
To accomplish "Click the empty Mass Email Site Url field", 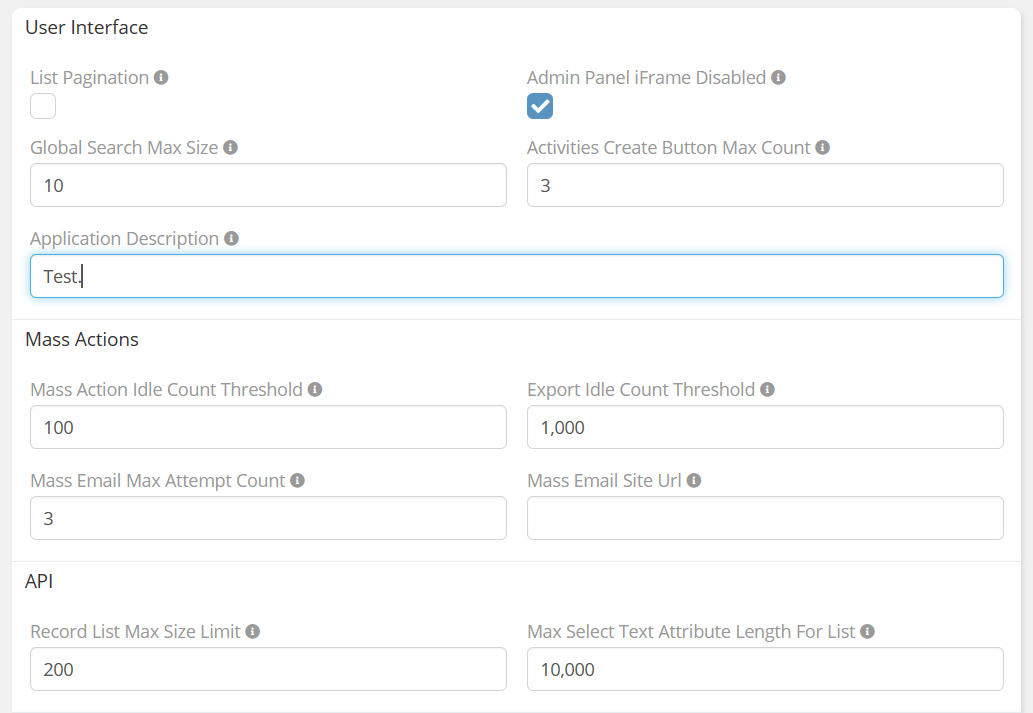I will click(x=765, y=518).
